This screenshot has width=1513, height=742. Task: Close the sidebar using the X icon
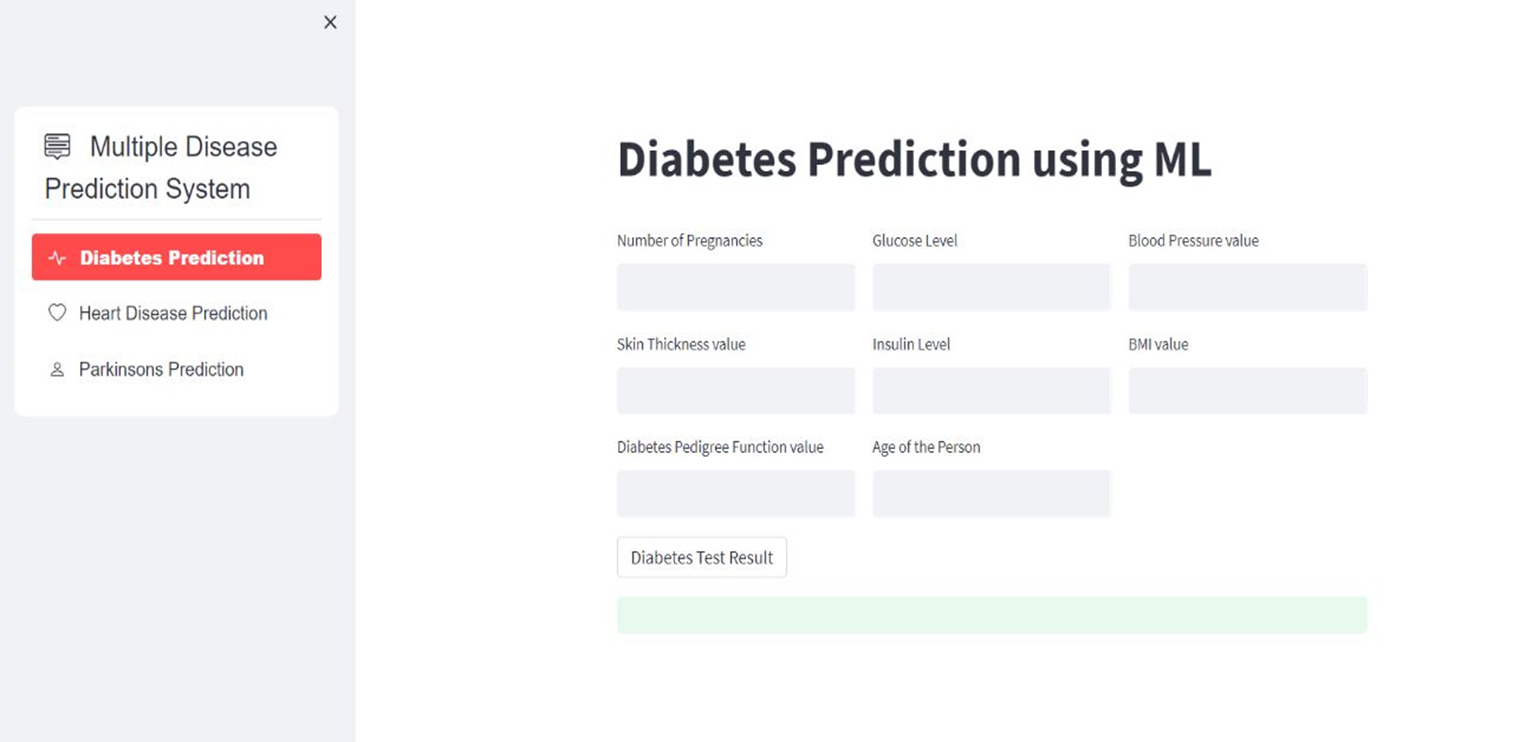pos(330,21)
